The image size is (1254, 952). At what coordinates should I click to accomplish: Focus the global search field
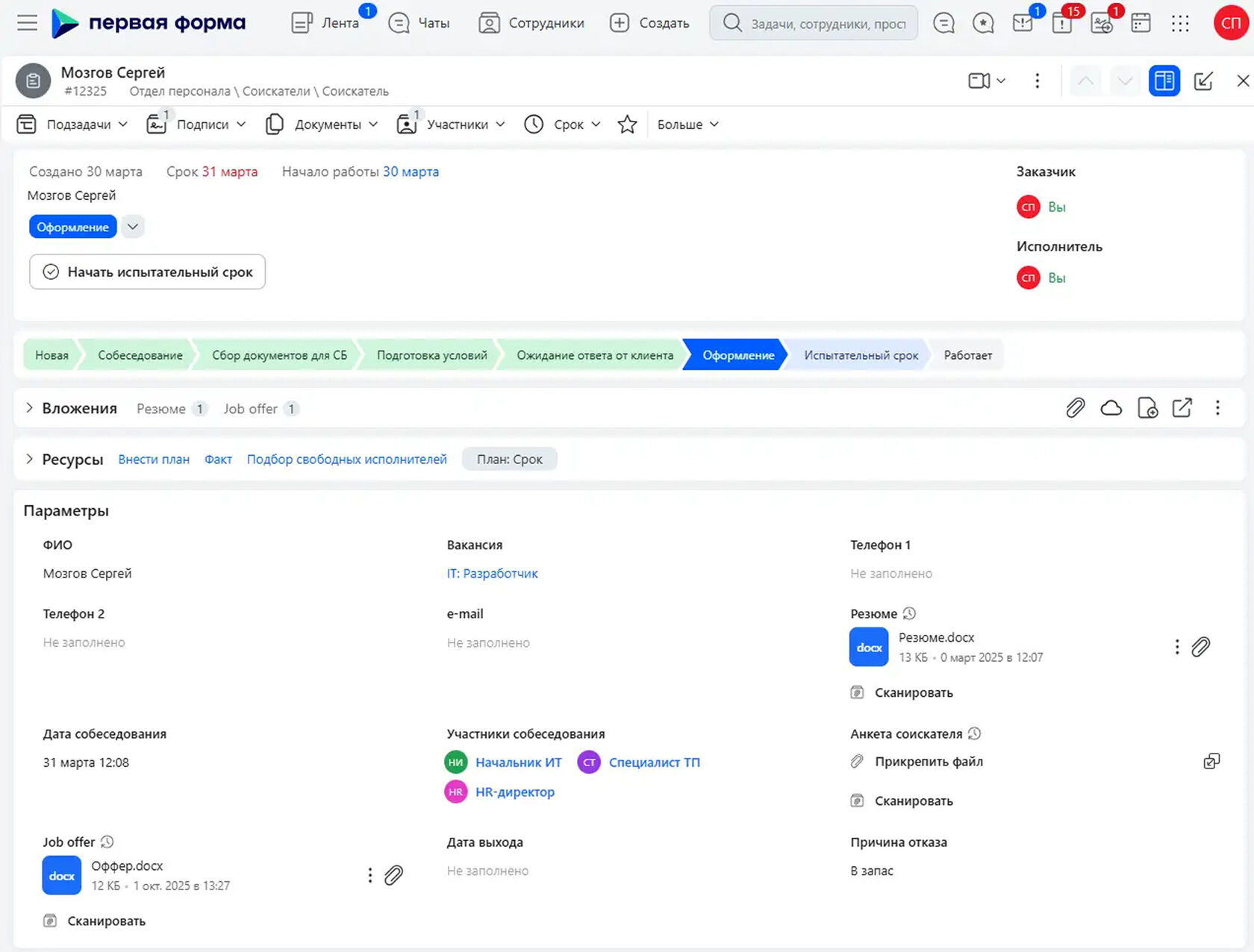click(x=814, y=23)
